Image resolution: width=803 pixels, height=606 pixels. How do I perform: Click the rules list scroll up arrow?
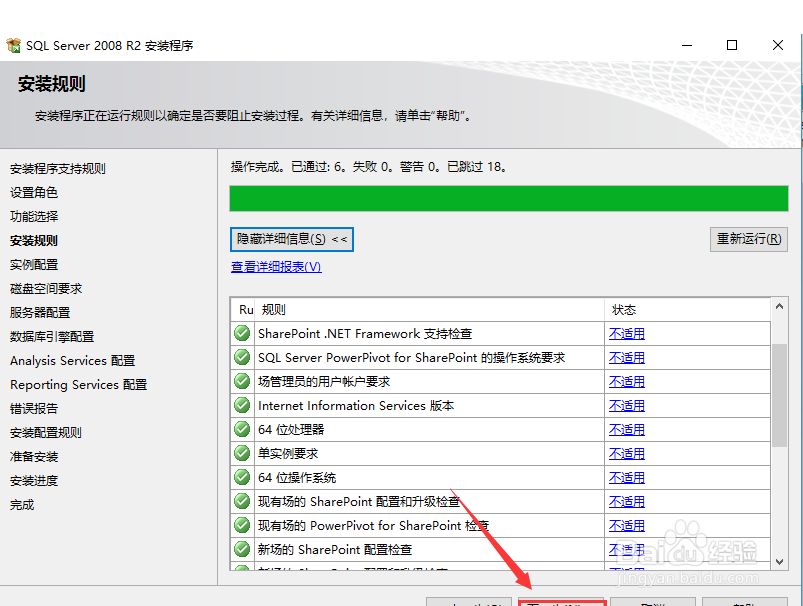coord(779,306)
